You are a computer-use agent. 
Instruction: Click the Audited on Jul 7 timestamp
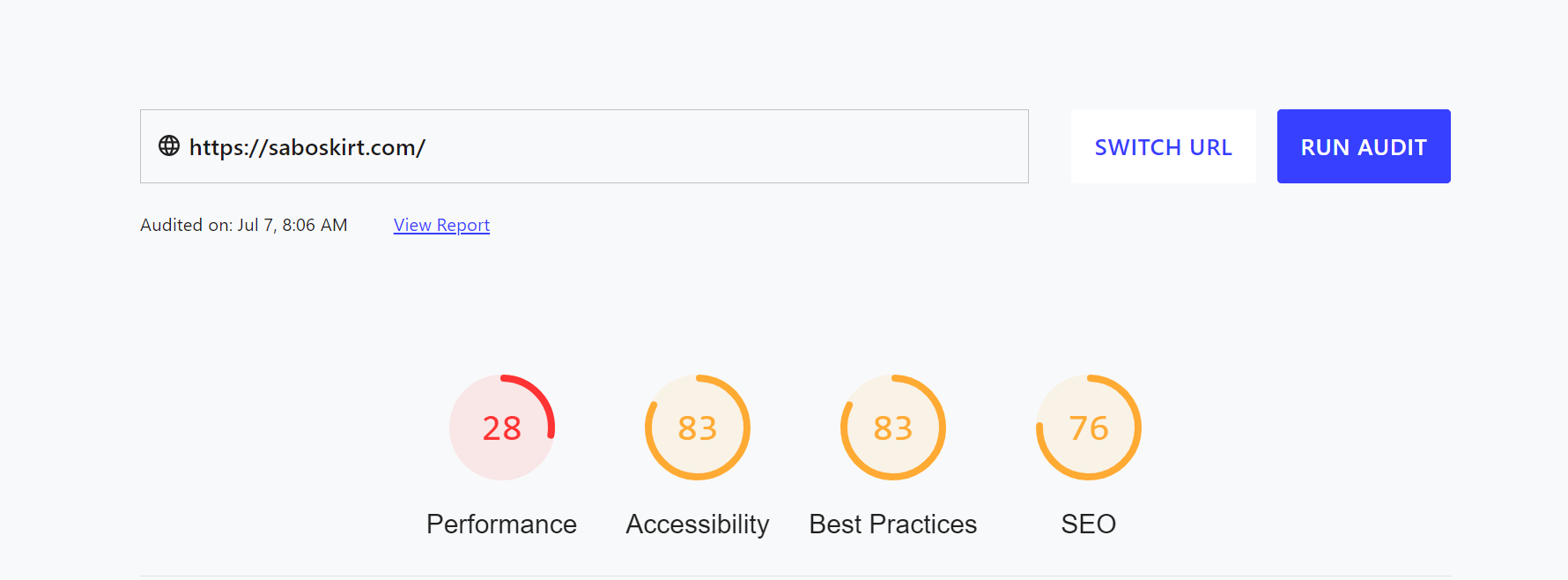(243, 225)
